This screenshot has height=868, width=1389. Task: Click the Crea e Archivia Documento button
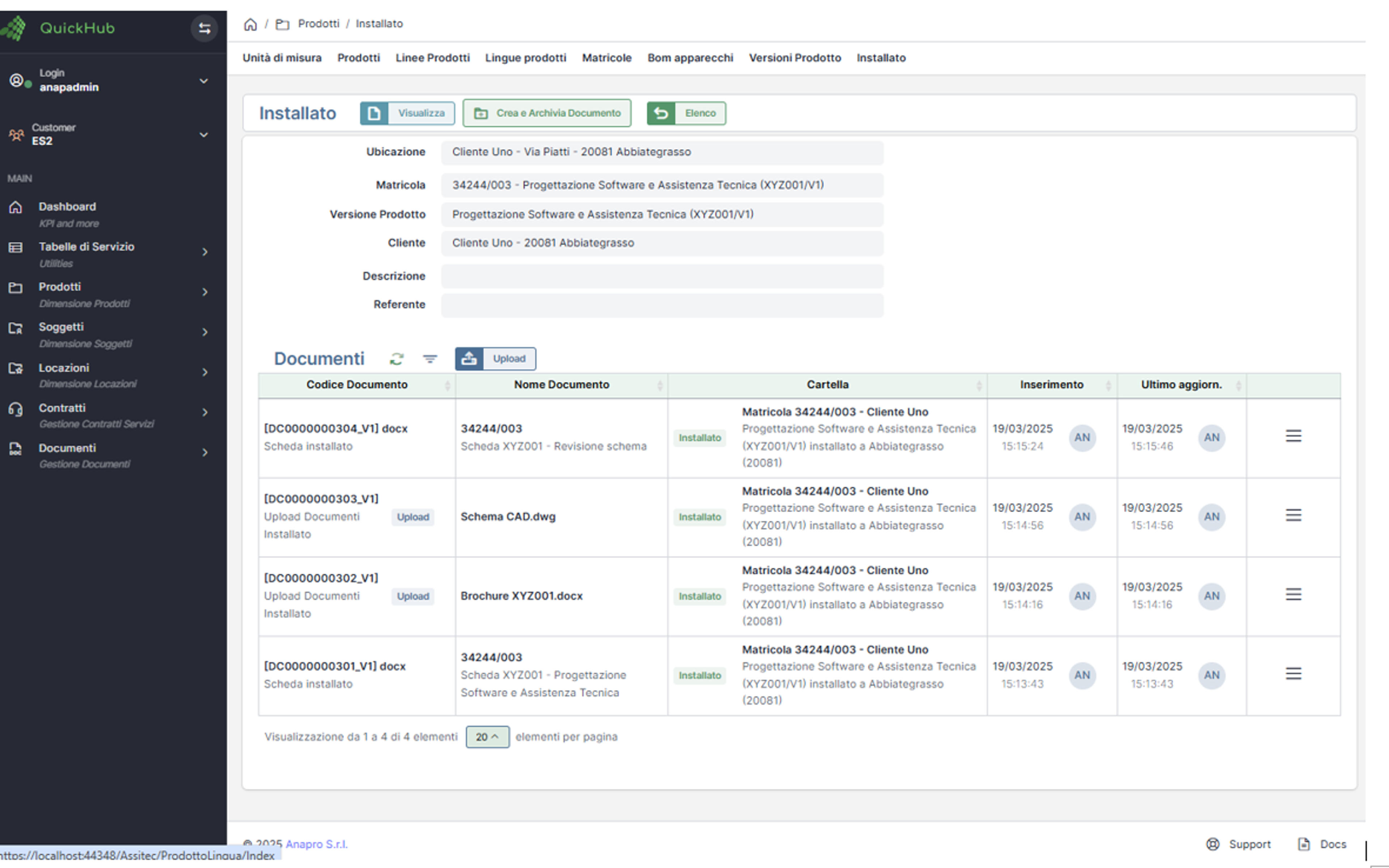pos(547,113)
